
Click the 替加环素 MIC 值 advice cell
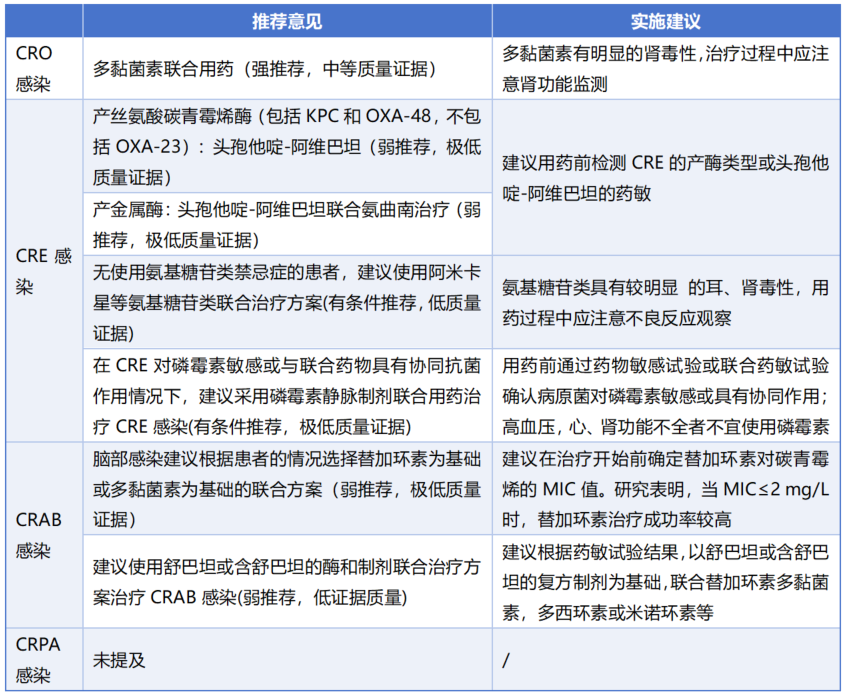[667, 489]
